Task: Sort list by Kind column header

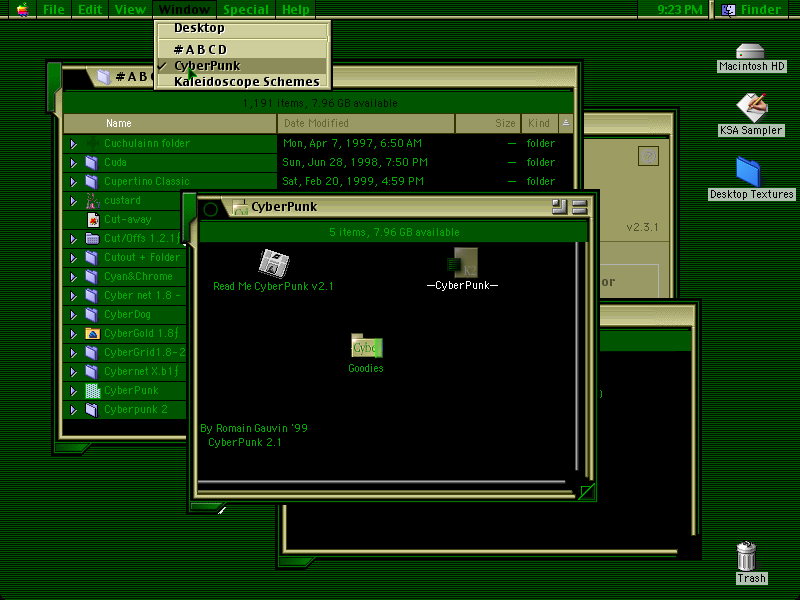Action: click(540, 123)
